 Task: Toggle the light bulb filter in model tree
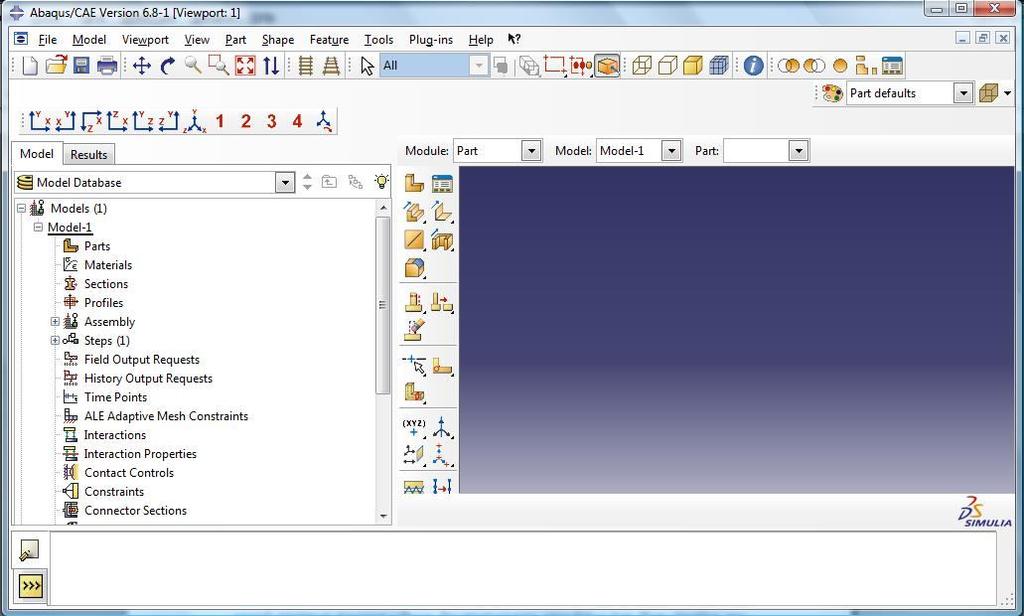pos(382,182)
